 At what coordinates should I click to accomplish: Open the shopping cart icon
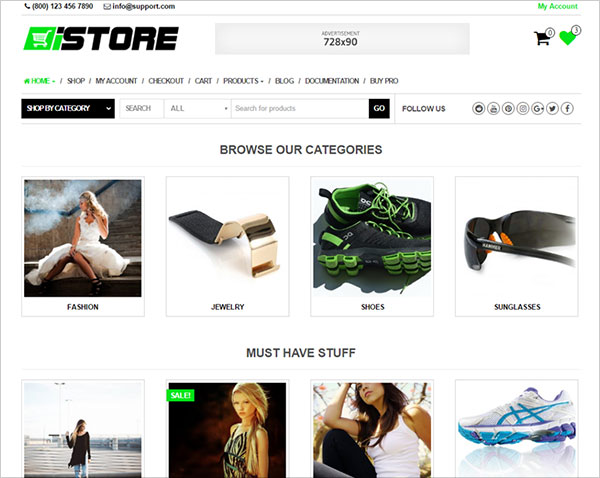click(x=542, y=38)
